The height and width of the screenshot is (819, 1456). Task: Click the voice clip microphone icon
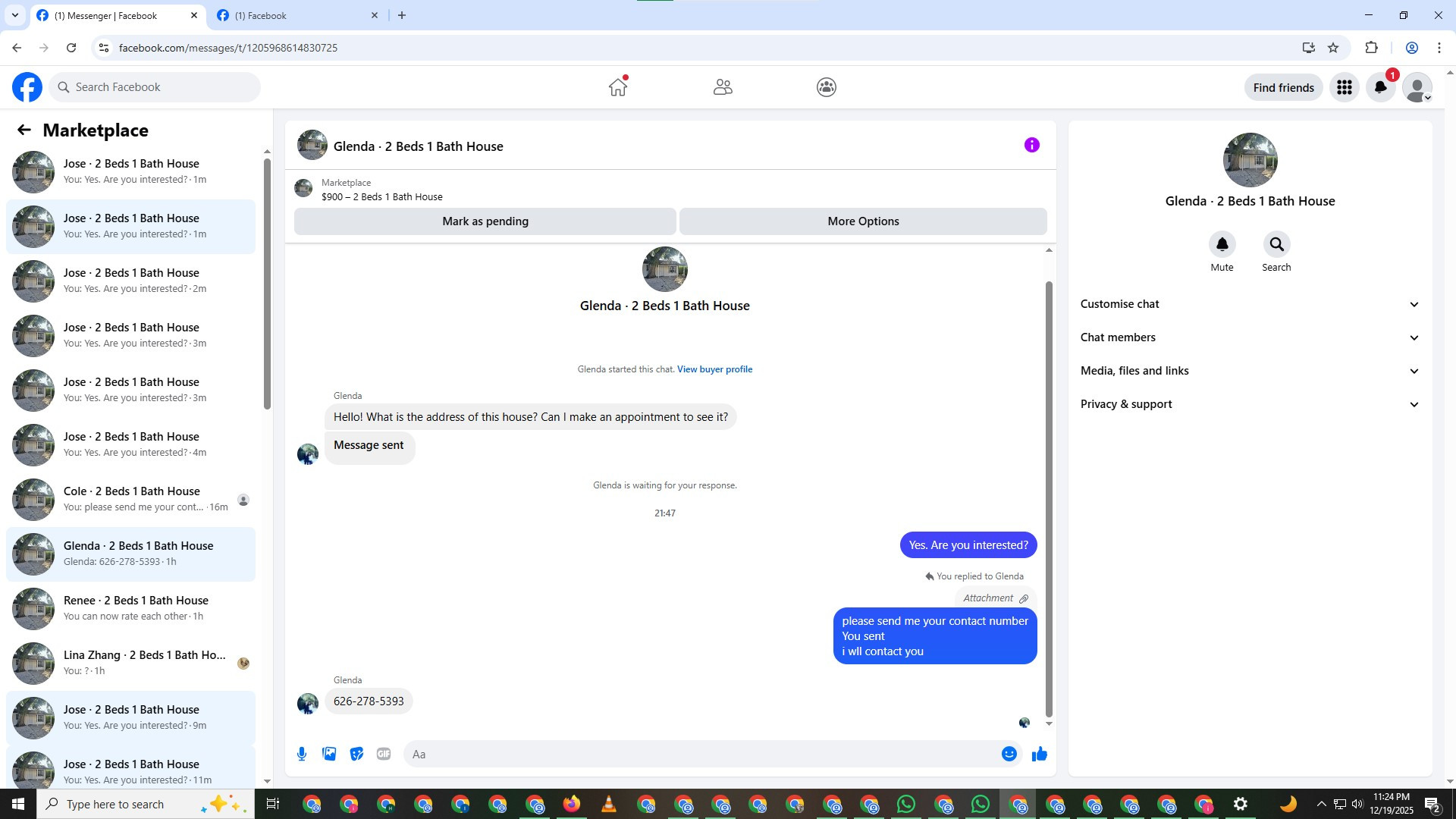click(302, 754)
